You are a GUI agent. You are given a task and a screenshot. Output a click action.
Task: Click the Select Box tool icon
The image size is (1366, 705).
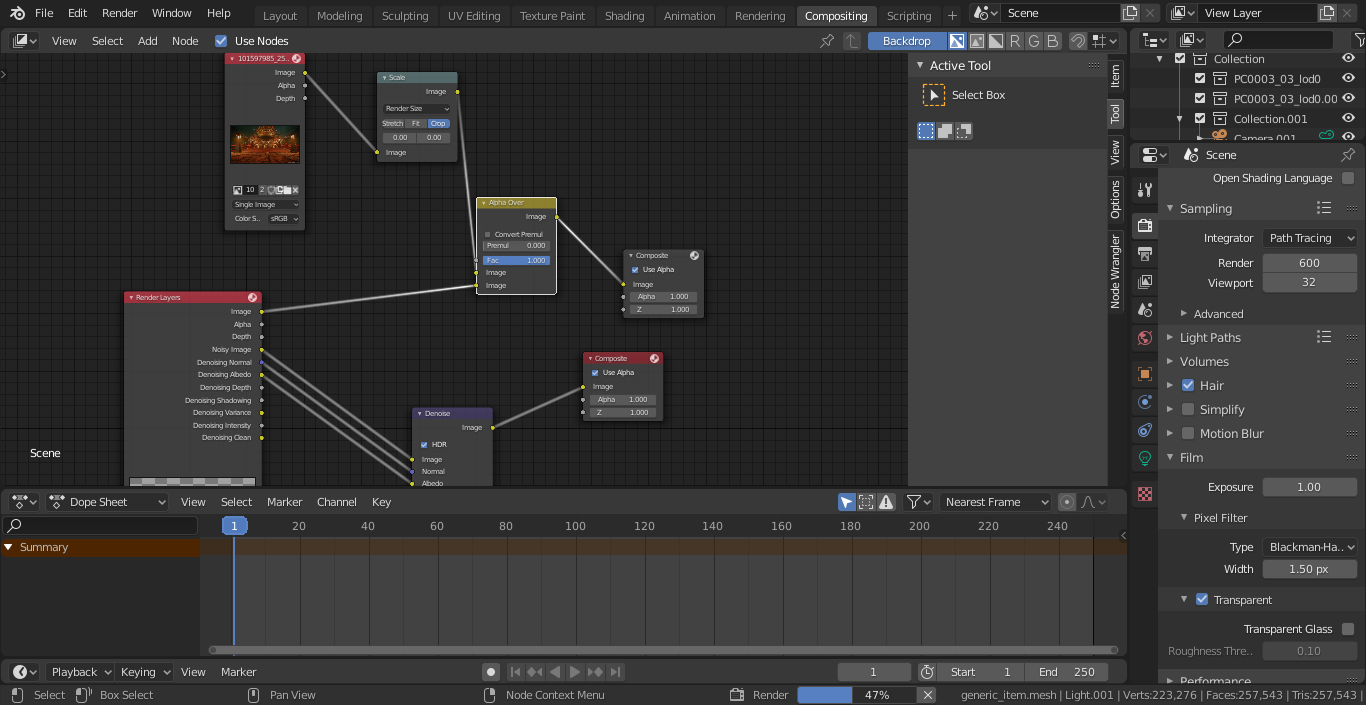(x=933, y=95)
